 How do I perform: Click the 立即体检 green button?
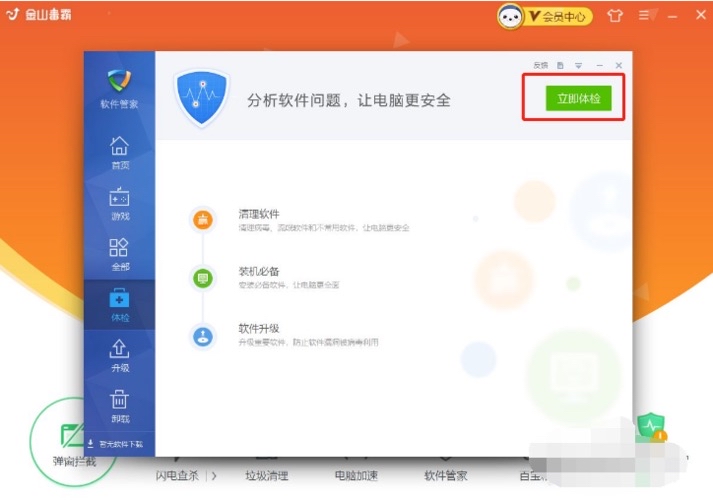click(578, 98)
